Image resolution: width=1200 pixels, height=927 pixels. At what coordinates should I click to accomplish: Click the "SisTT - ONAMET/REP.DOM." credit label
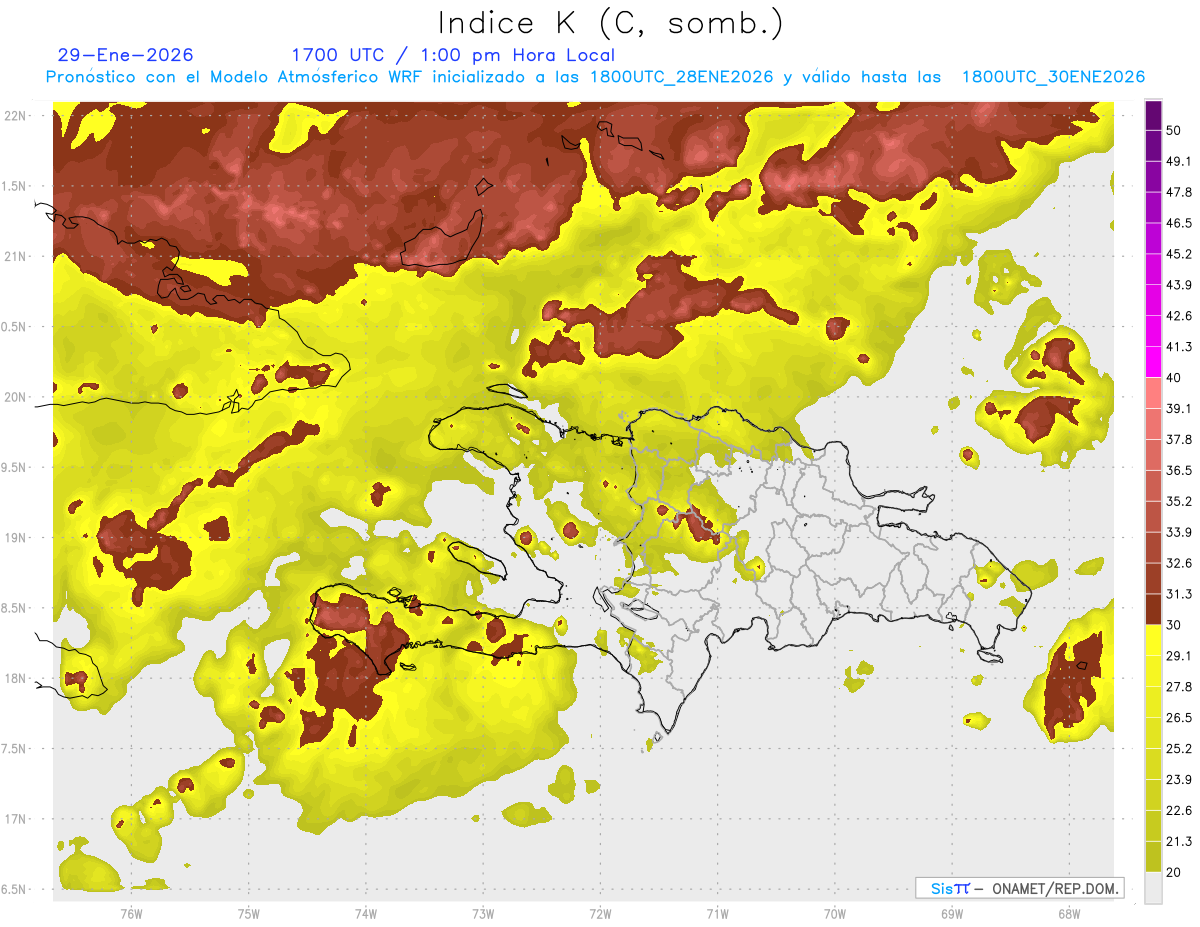pyautogui.click(x=1020, y=888)
